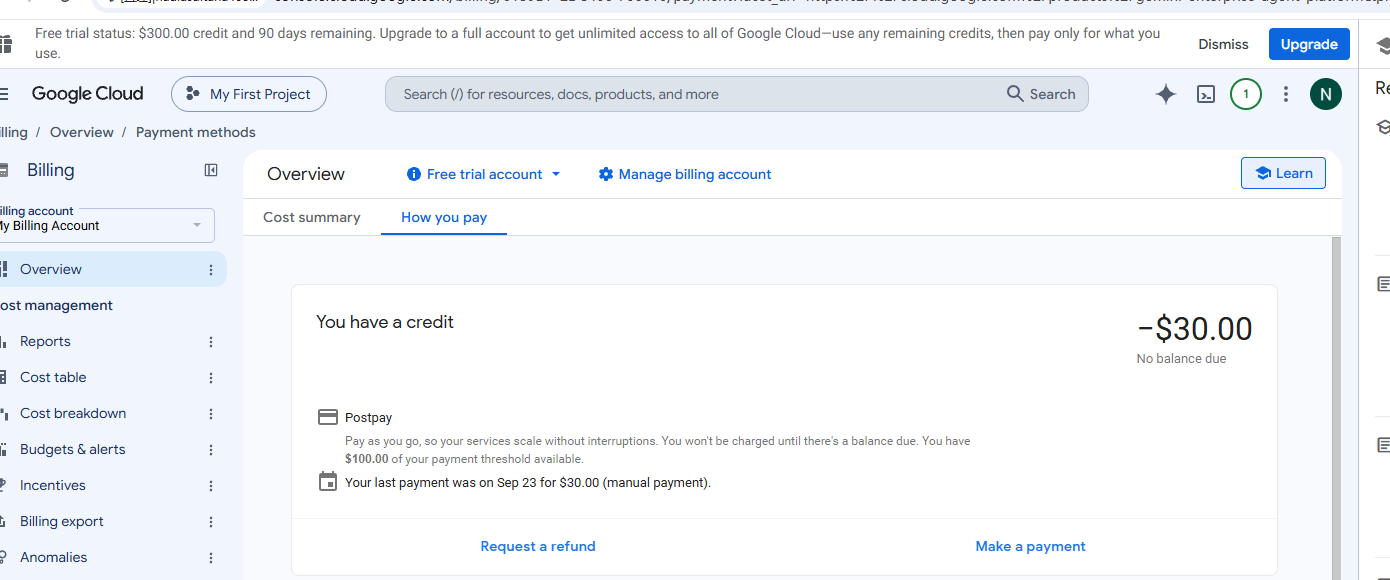Click Request a refund link
The height and width of the screenshot is (580, 1390).
[x=538, y=546]
